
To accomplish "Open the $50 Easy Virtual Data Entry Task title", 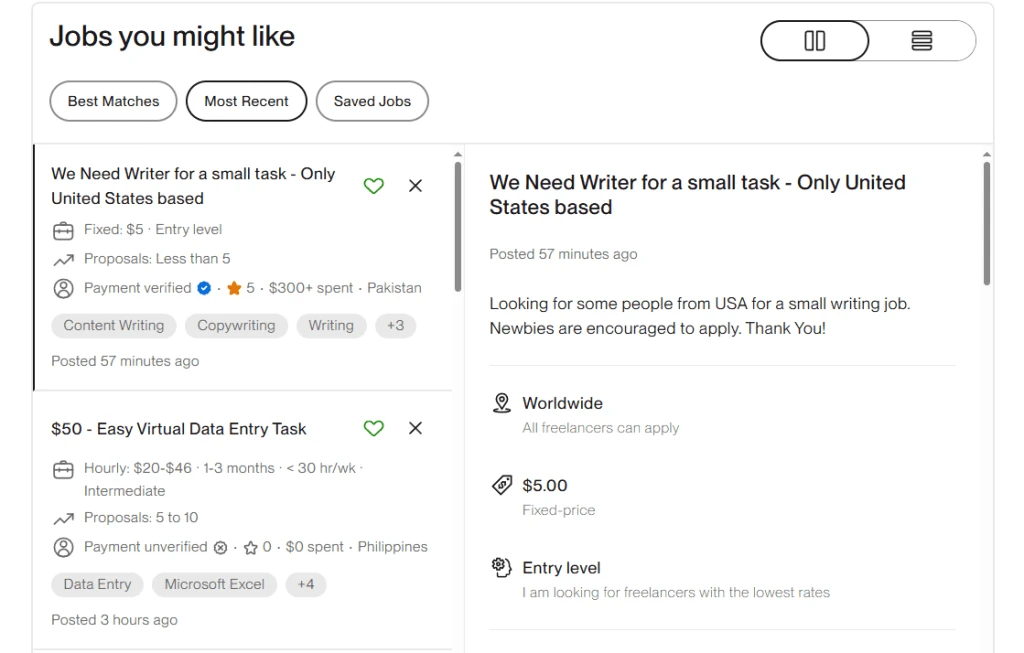I will tap(178, 429).
